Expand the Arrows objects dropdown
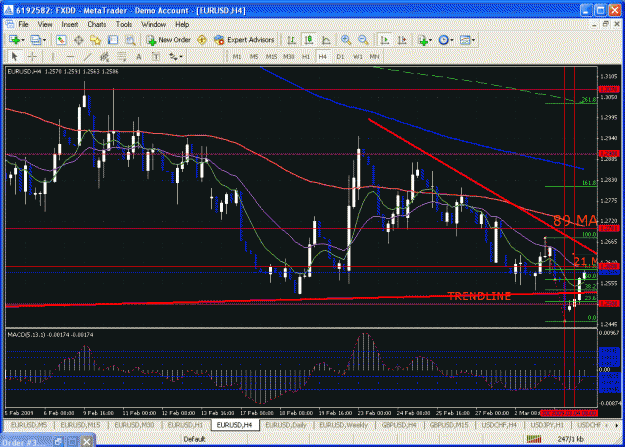625x447 pixels. point(181,57)
